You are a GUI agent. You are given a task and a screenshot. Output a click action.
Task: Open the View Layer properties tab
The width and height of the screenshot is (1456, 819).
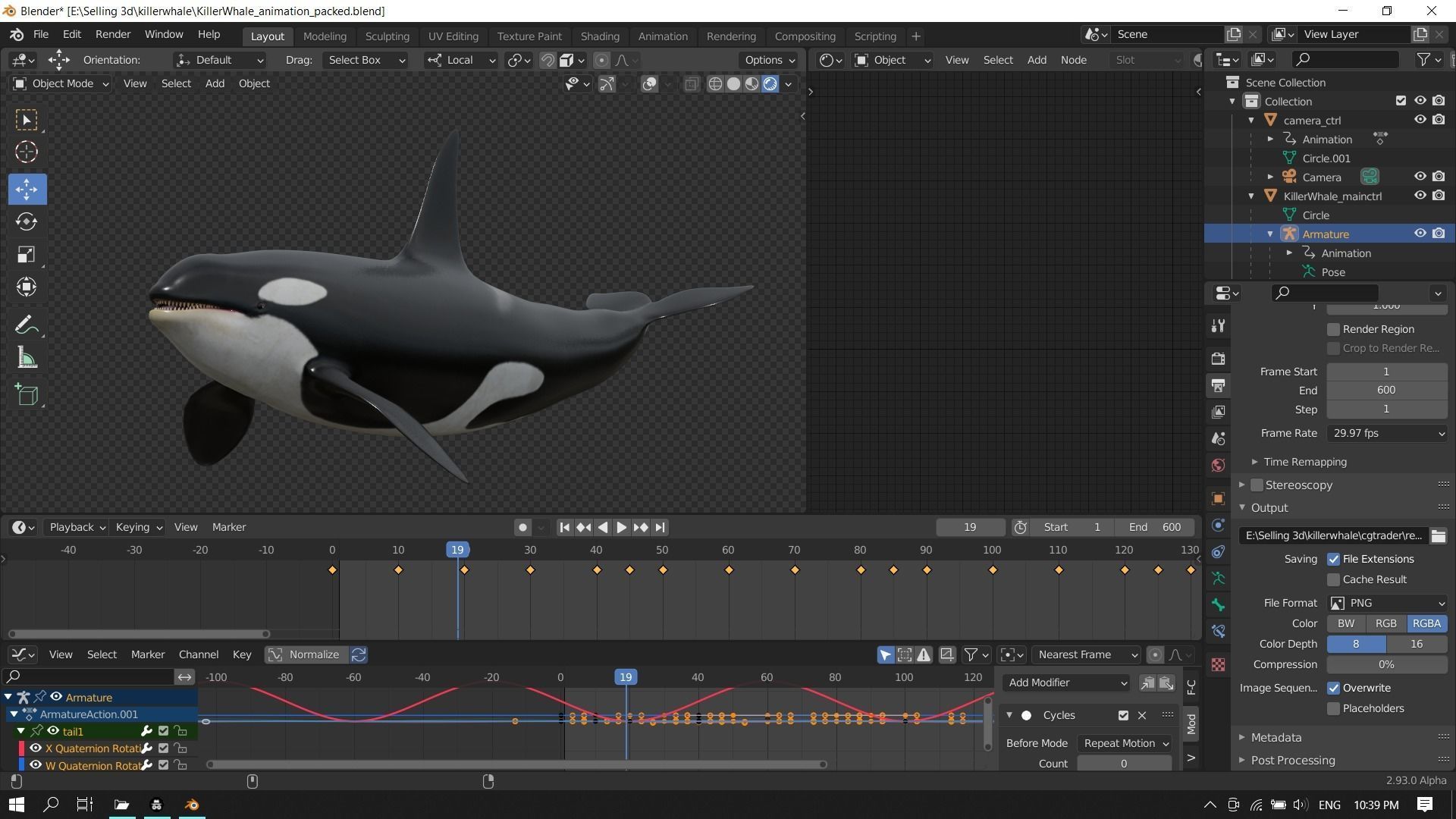click(1218, 412)
